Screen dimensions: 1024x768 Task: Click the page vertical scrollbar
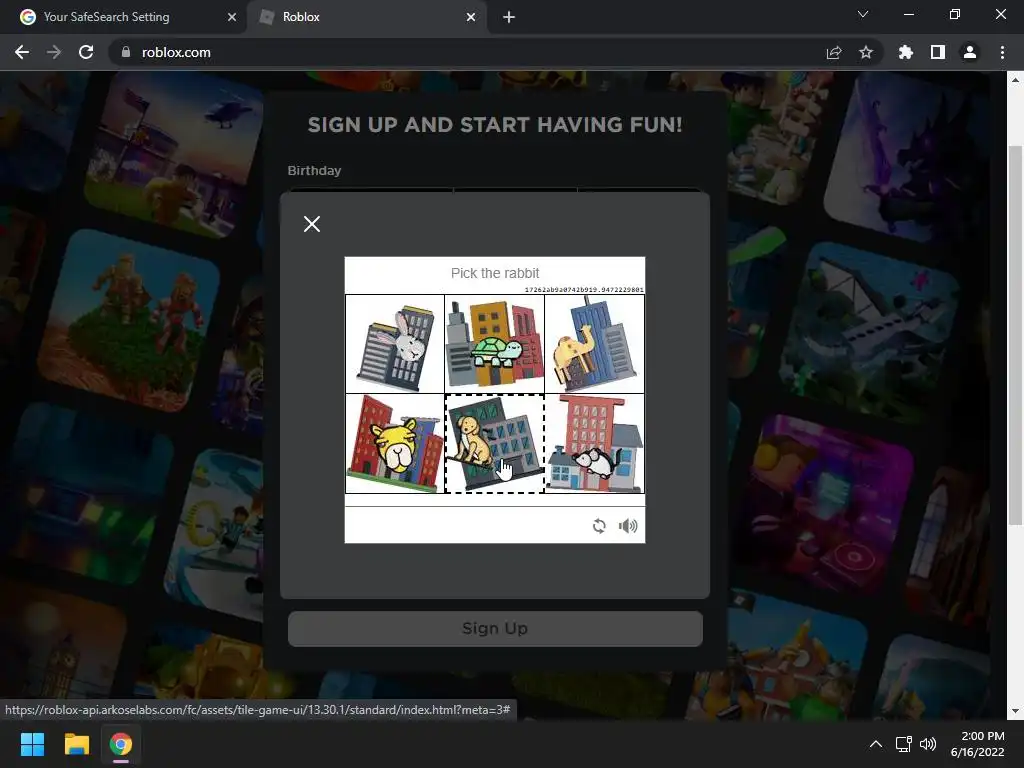tap(1015, 335)
